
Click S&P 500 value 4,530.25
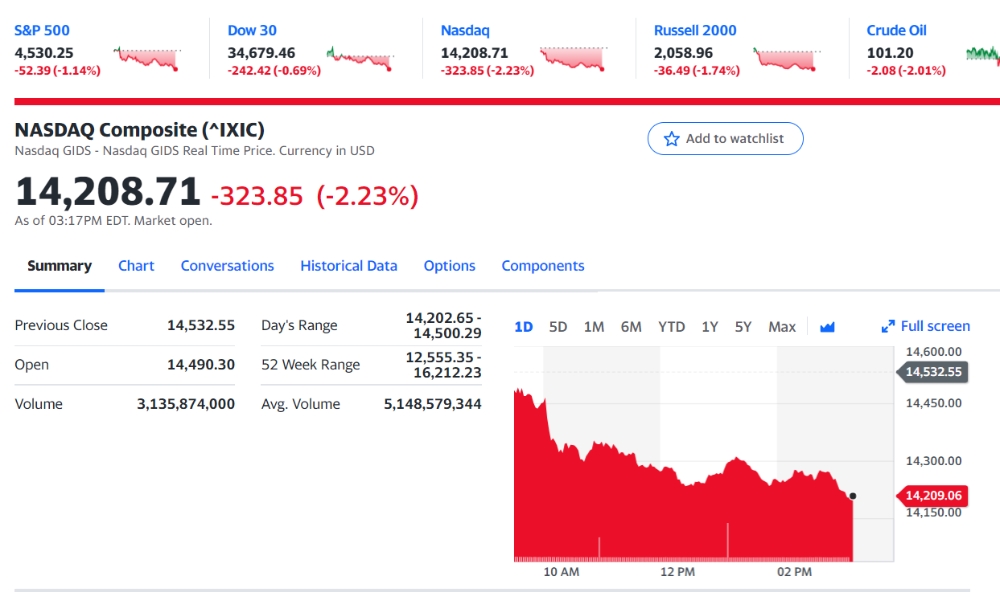pos(44,53)
